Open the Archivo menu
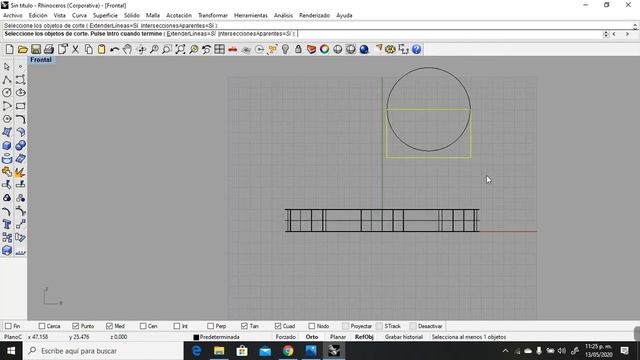Viewport: 640px width, 360px height. click(13, 16)
